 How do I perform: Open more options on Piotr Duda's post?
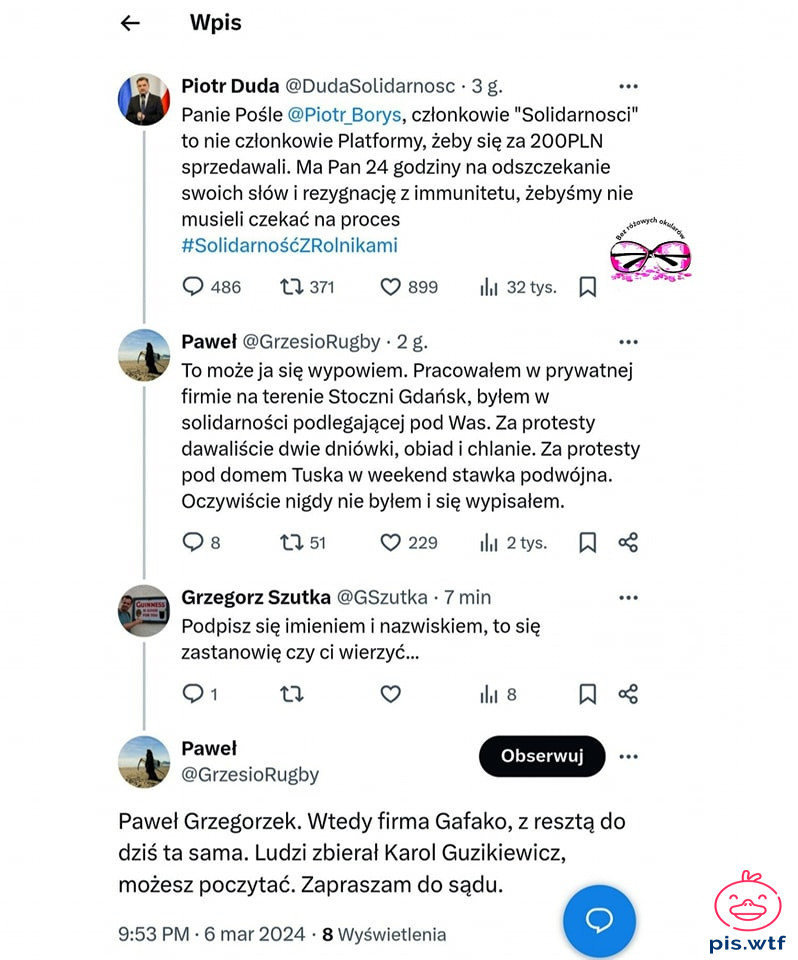628,87
